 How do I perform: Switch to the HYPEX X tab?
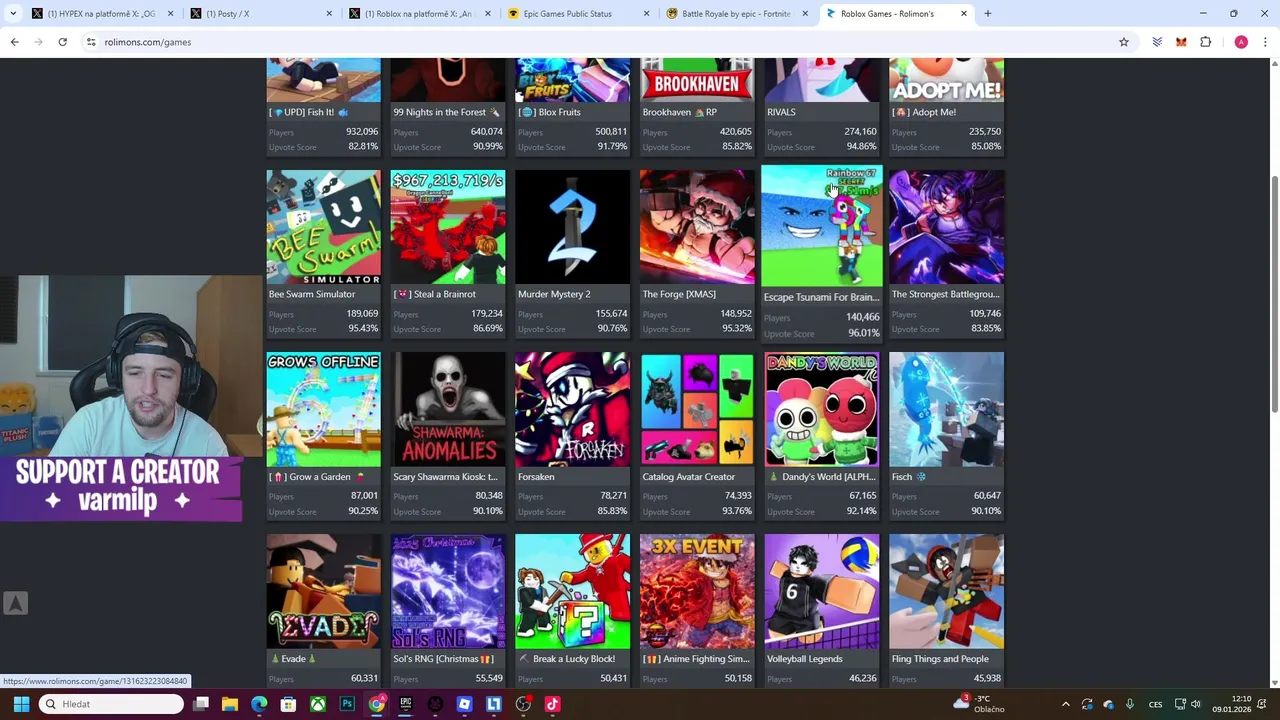tap(103, 14)
